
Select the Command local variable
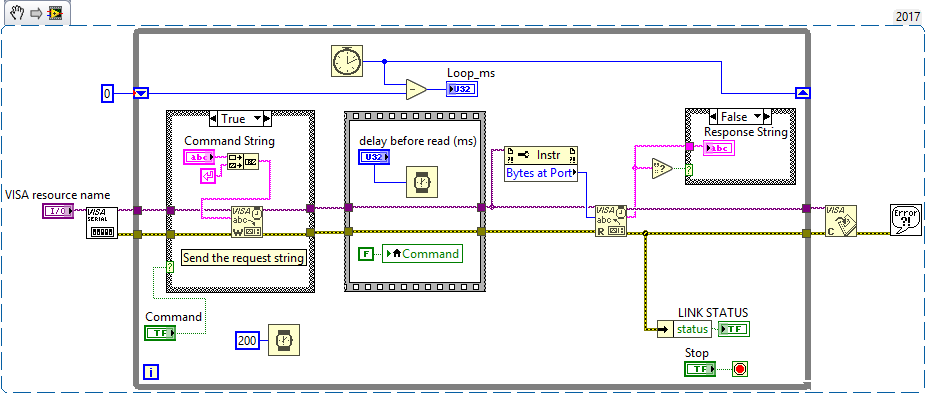tap(422, 254)
